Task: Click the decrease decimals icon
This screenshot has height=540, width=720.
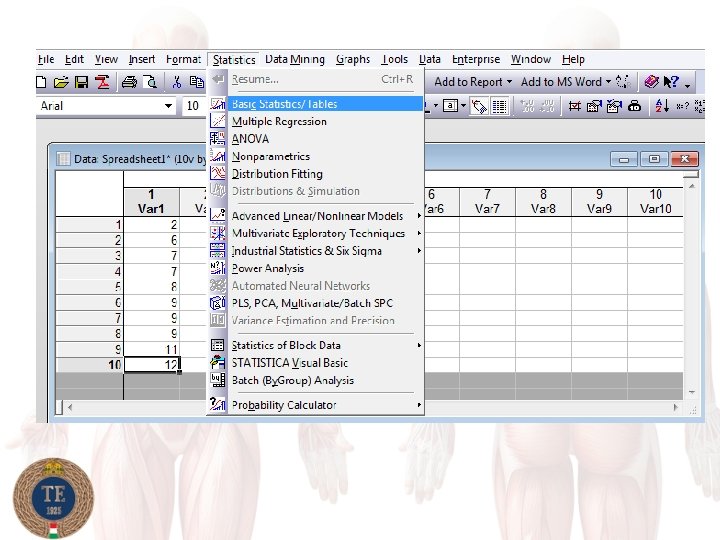Action: [548, 106]
